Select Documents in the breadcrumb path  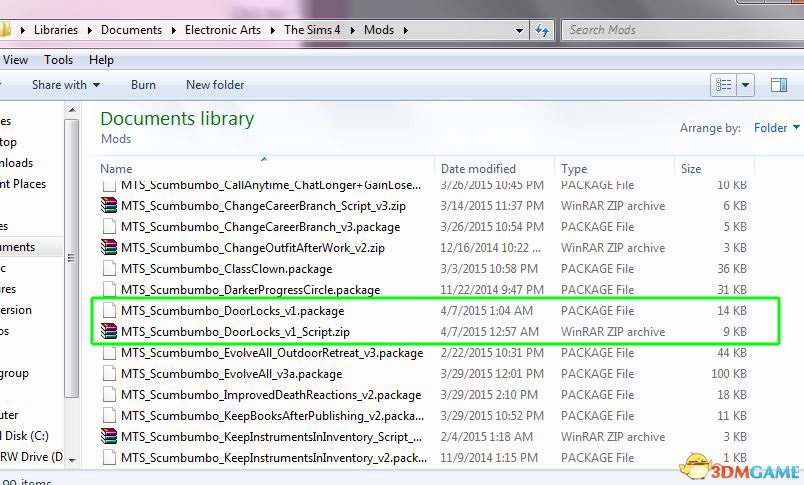click(131, 30)
